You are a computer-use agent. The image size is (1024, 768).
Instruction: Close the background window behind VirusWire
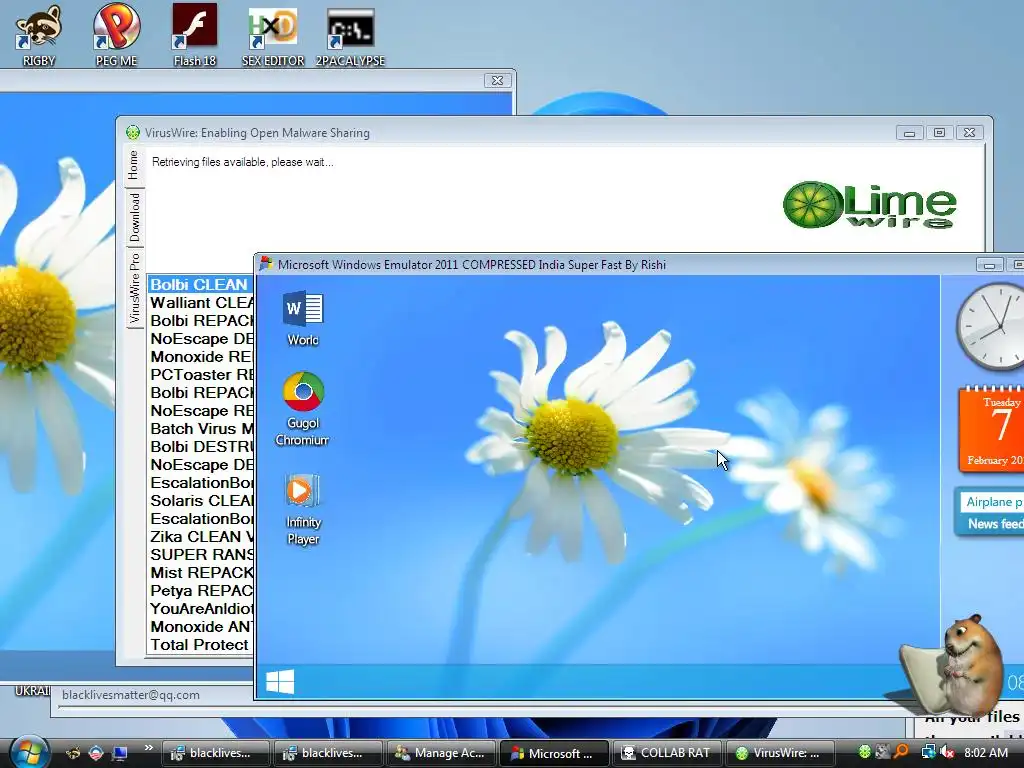click(x=497, y=80)
